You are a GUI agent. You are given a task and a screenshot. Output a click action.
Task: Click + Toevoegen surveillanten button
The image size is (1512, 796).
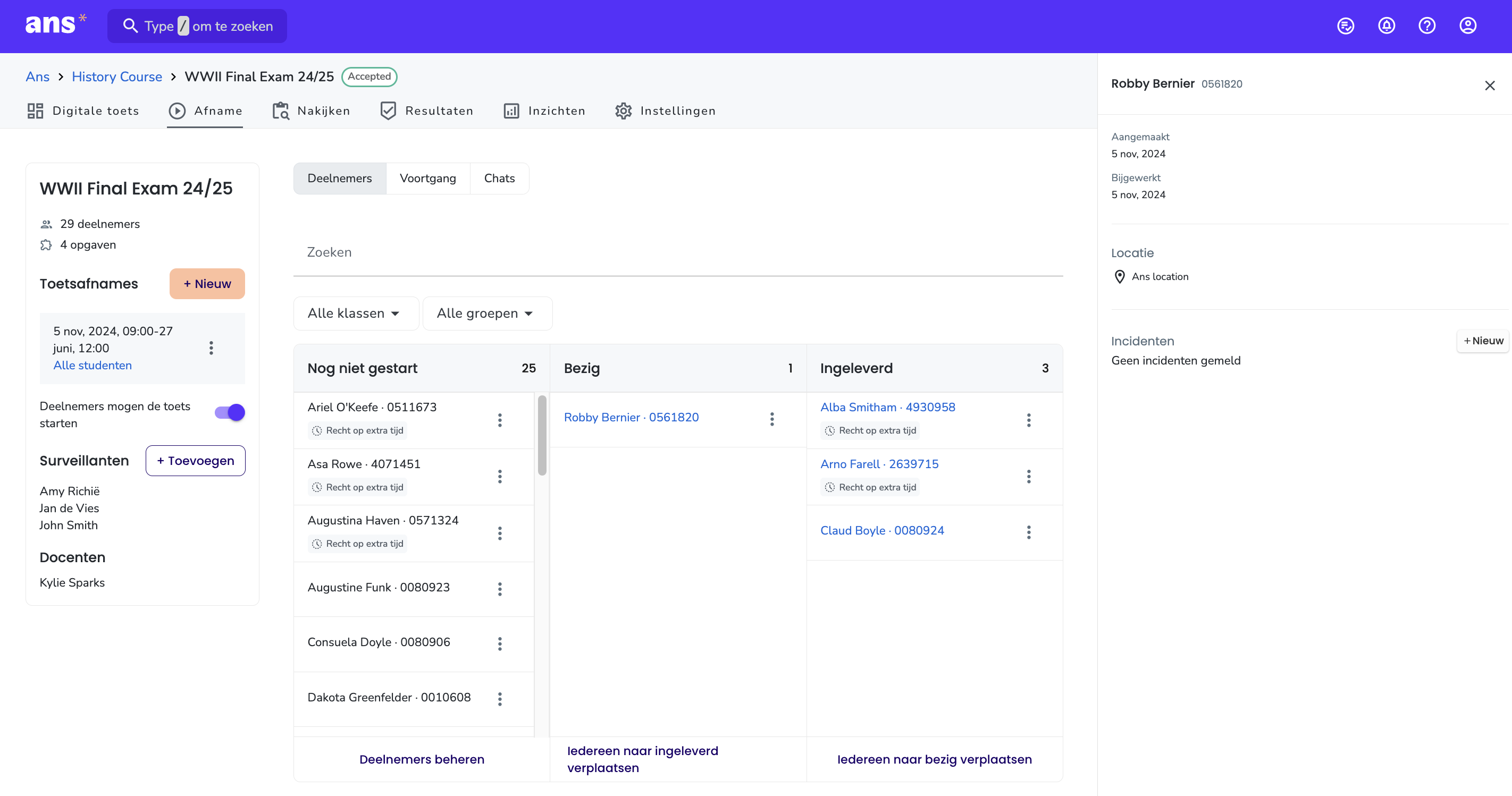[x=196, y=461]
